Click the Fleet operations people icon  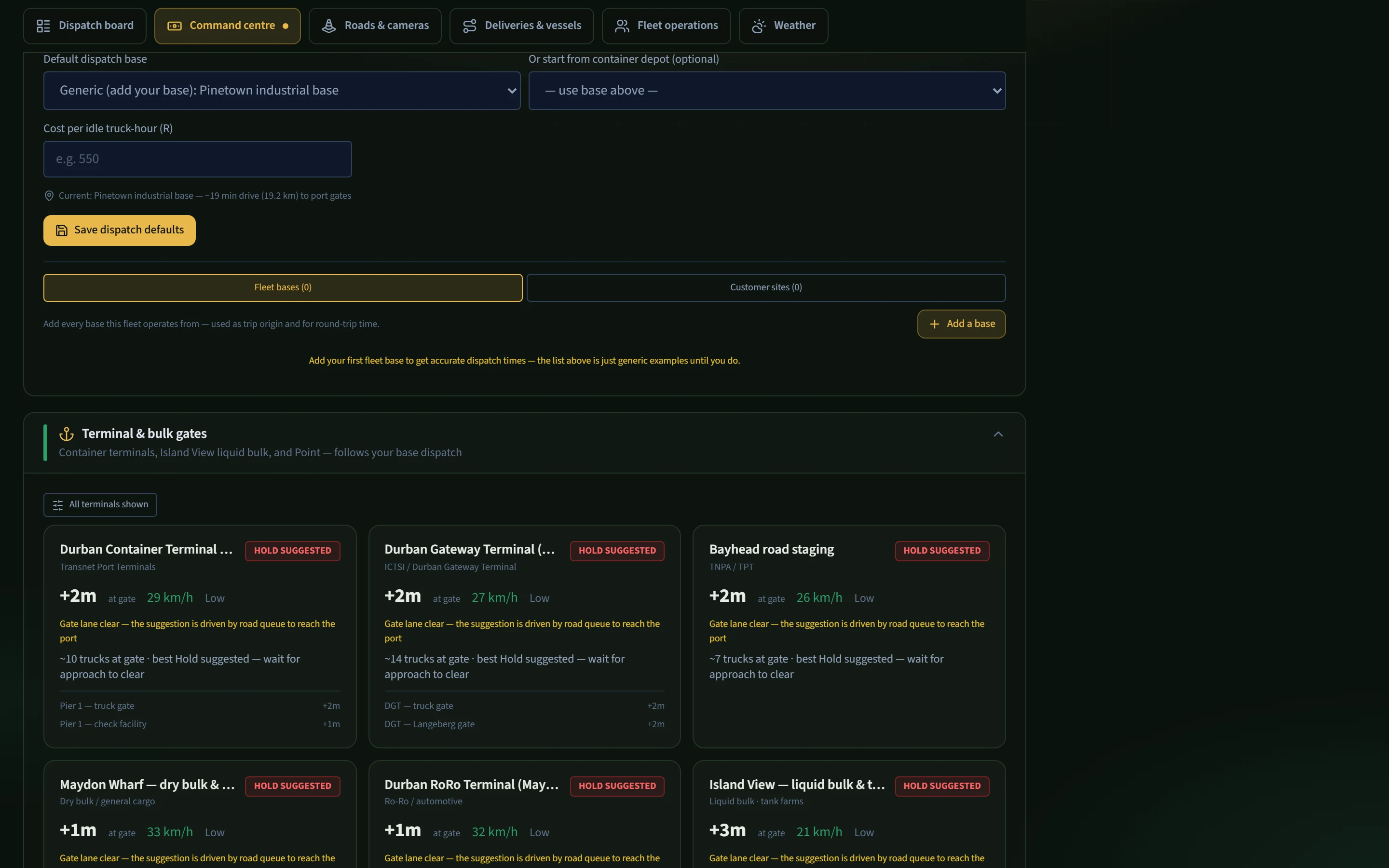(622, 26)
